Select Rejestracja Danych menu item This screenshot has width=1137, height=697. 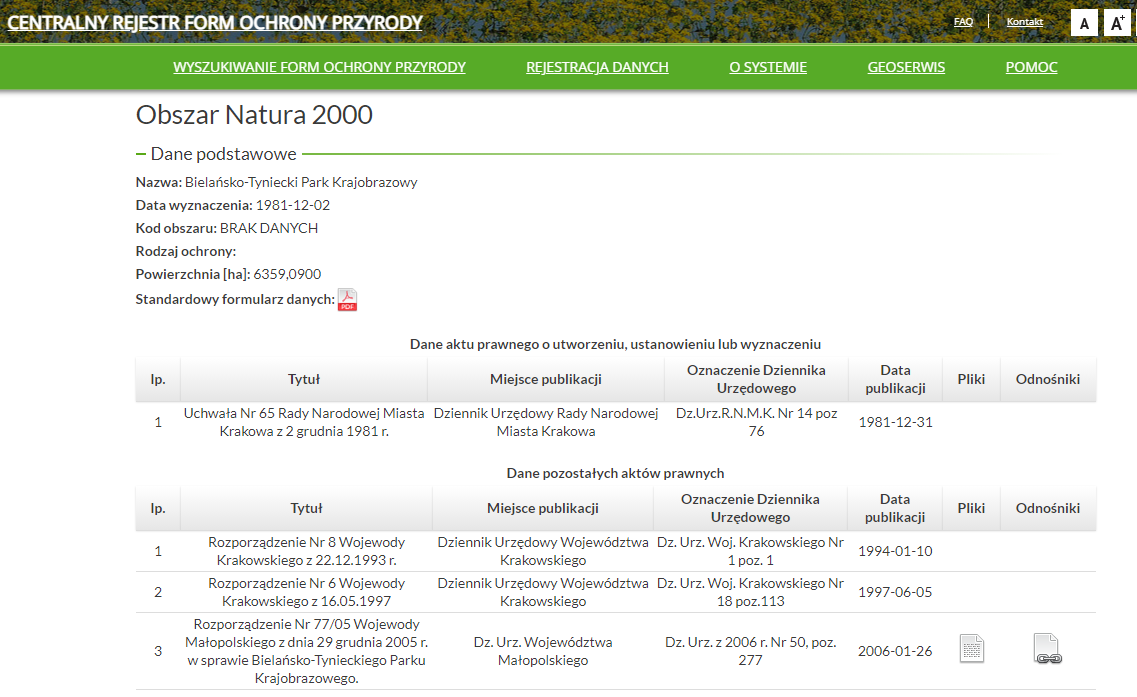pyautogui.click(x=597, y=67)
